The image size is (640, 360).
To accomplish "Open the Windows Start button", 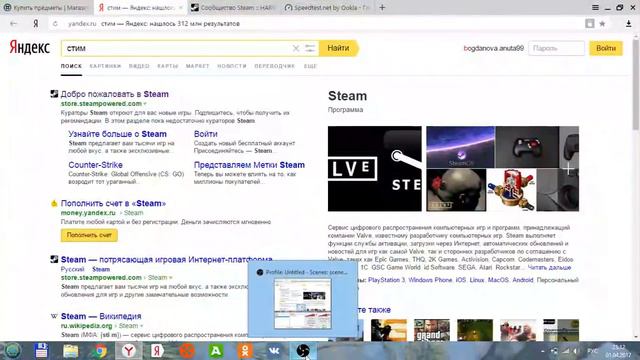I will coord(12,351).
